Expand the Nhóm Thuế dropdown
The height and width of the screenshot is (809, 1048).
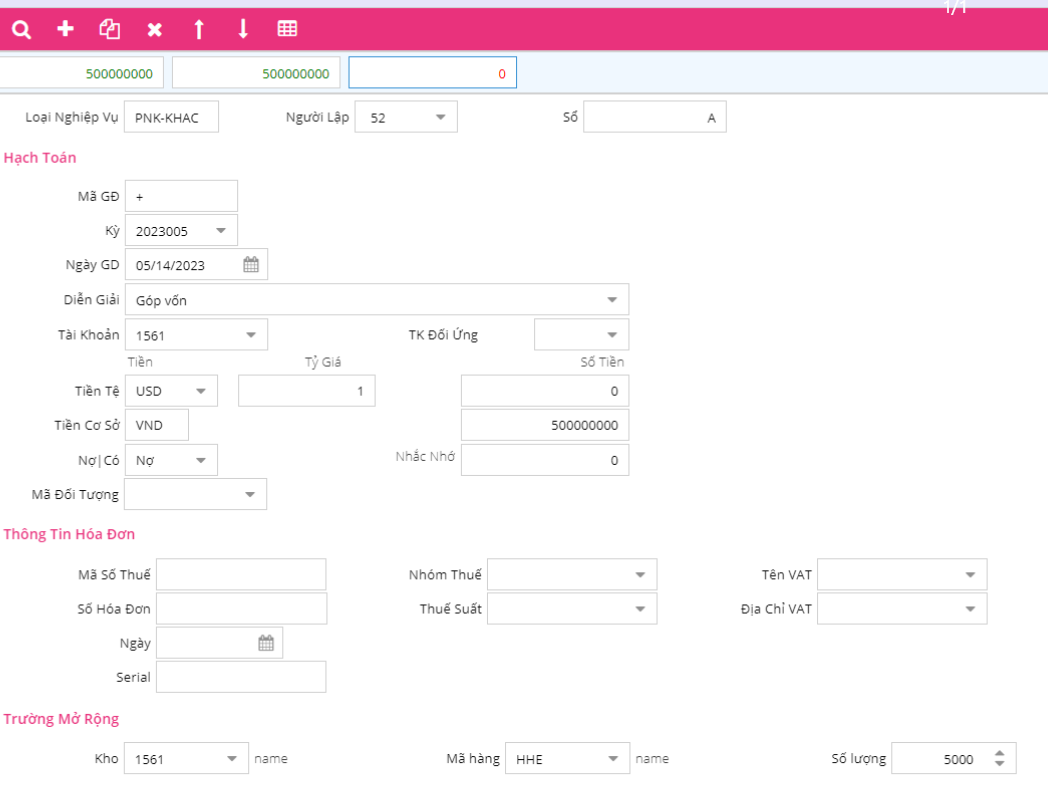(640, 575)
